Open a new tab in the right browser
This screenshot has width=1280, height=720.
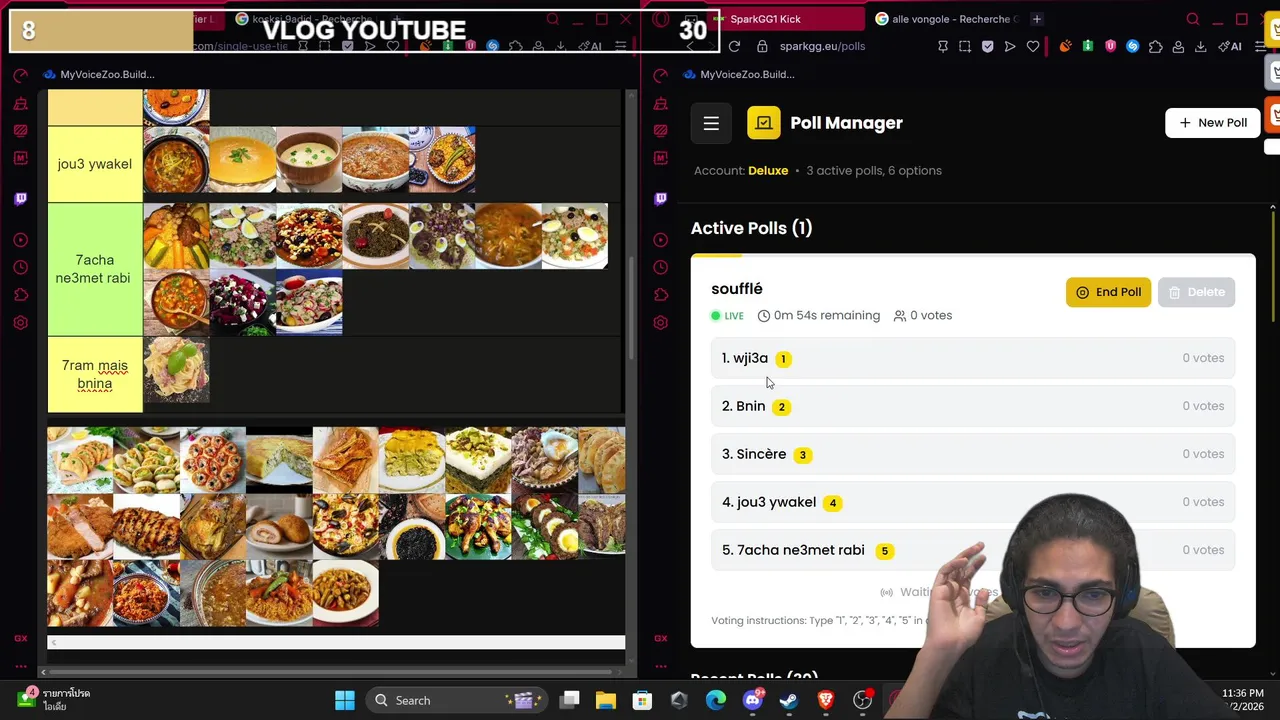click(x=1037, y=19)
